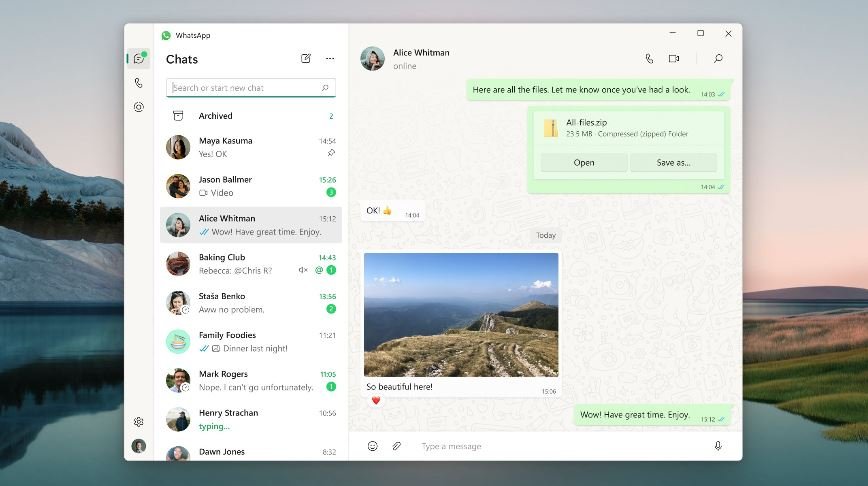Screen dimensions: 868x486
Task: Click the "So beautiful here!" caption
Action: click(x=399, y=387)
